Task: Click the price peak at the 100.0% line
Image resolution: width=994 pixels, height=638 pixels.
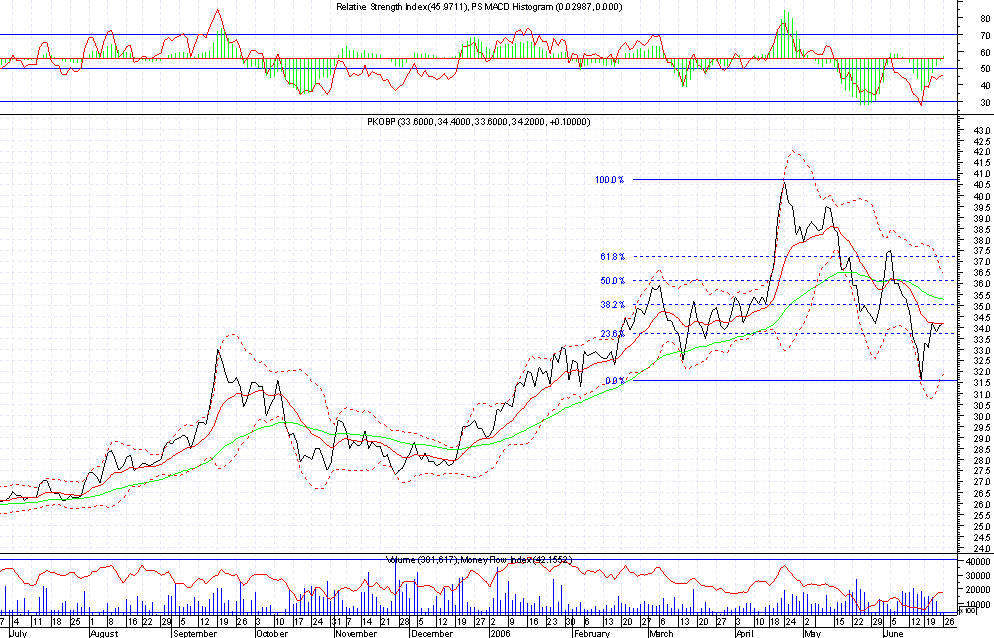Action: 784,182
